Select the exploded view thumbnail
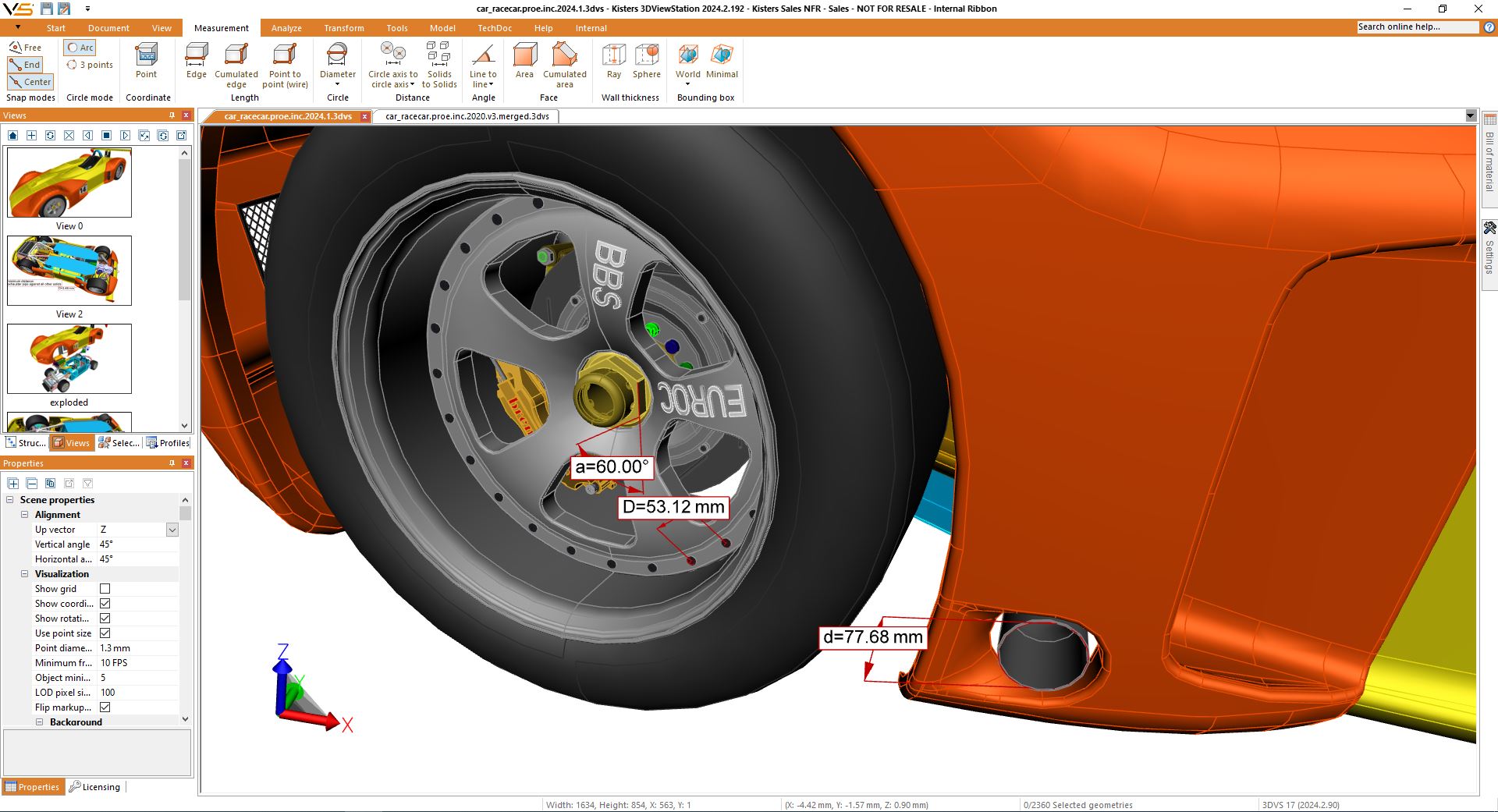The width and height of the screenshot is (1498, 812). coord(69,359)
